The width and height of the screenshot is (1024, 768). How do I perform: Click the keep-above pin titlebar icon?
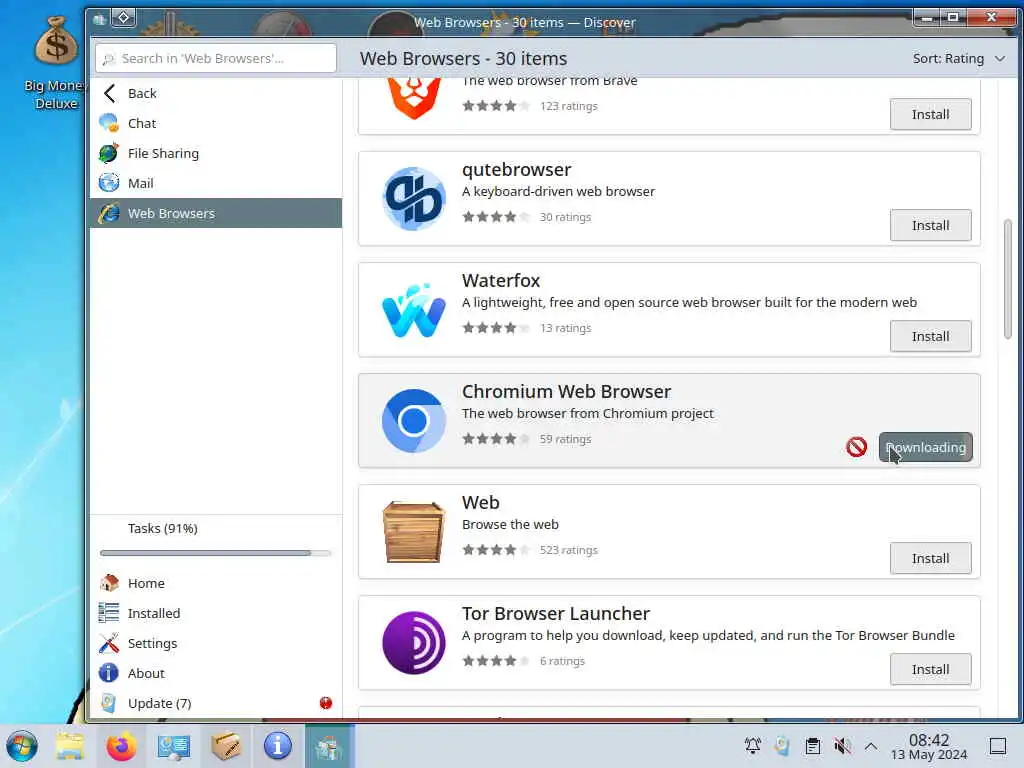click(x=123, y=18)
